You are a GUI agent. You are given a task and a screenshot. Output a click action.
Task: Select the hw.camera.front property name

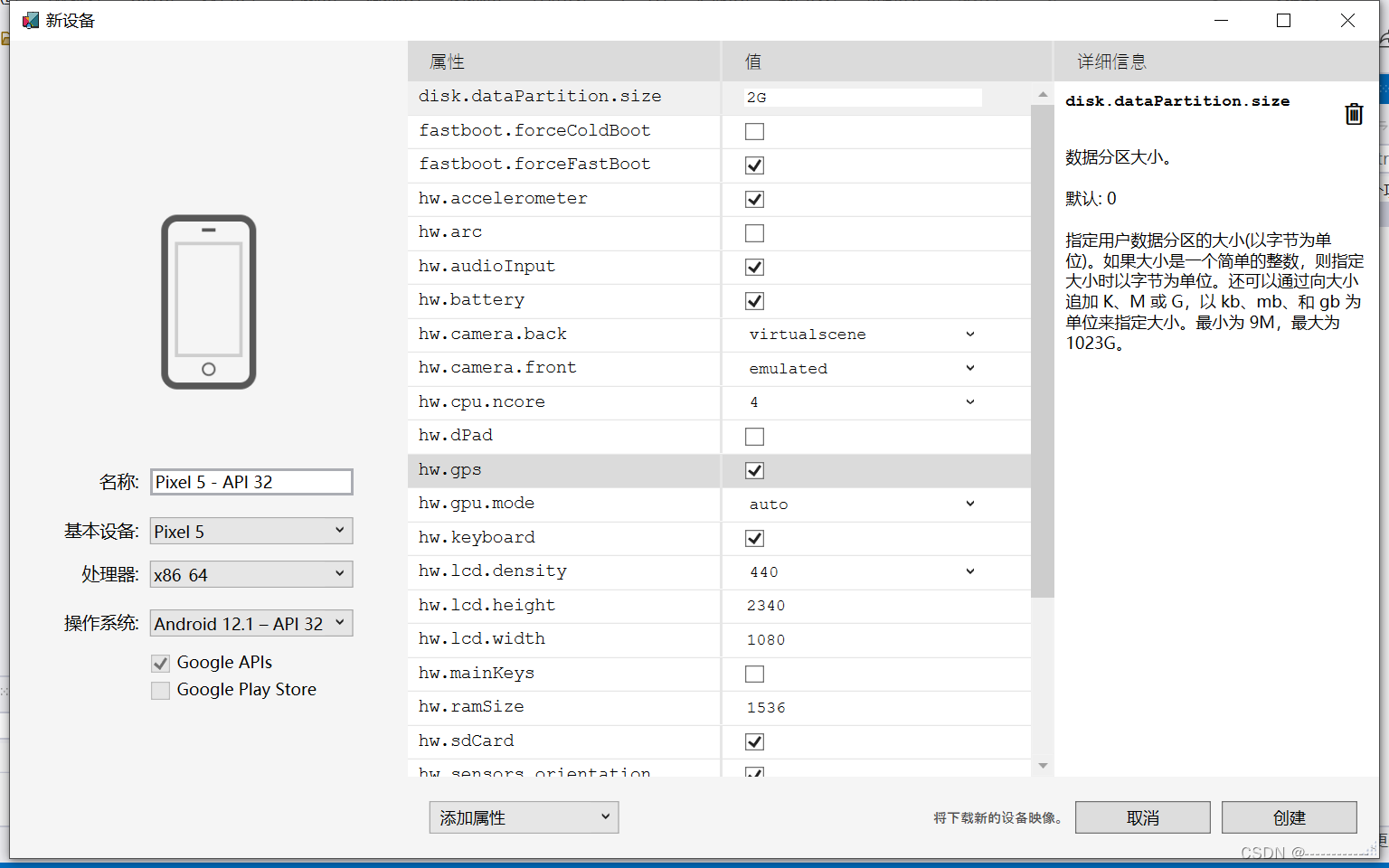coord(497,368)
